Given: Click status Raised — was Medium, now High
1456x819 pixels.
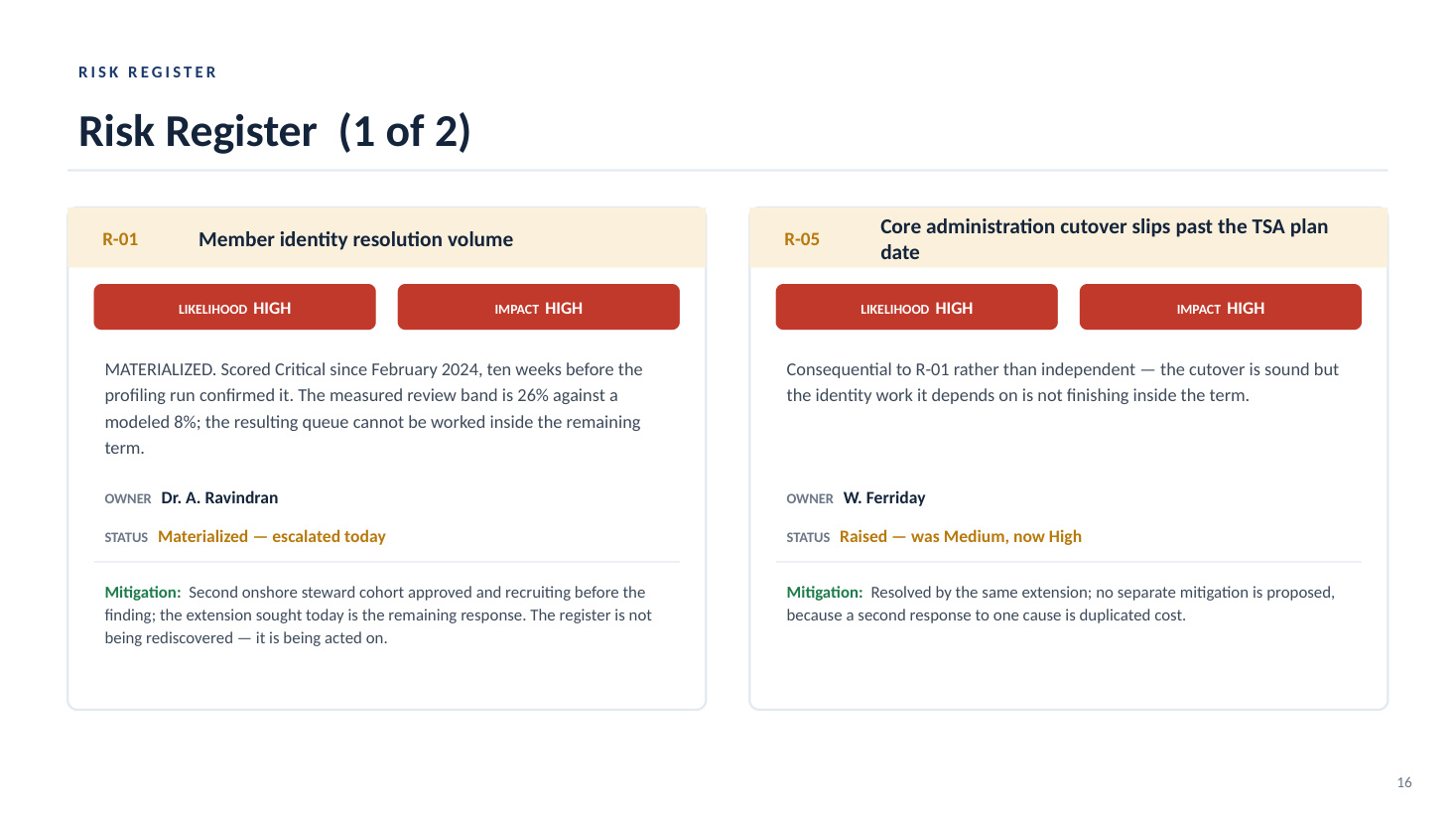Looking at the screenshot, I should click(x=961, y=536).
